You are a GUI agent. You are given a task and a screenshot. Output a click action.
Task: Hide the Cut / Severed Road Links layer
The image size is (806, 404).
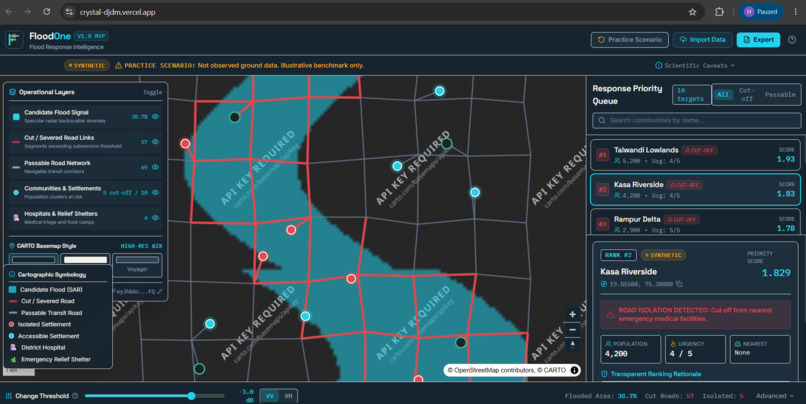tap(155, 142)
